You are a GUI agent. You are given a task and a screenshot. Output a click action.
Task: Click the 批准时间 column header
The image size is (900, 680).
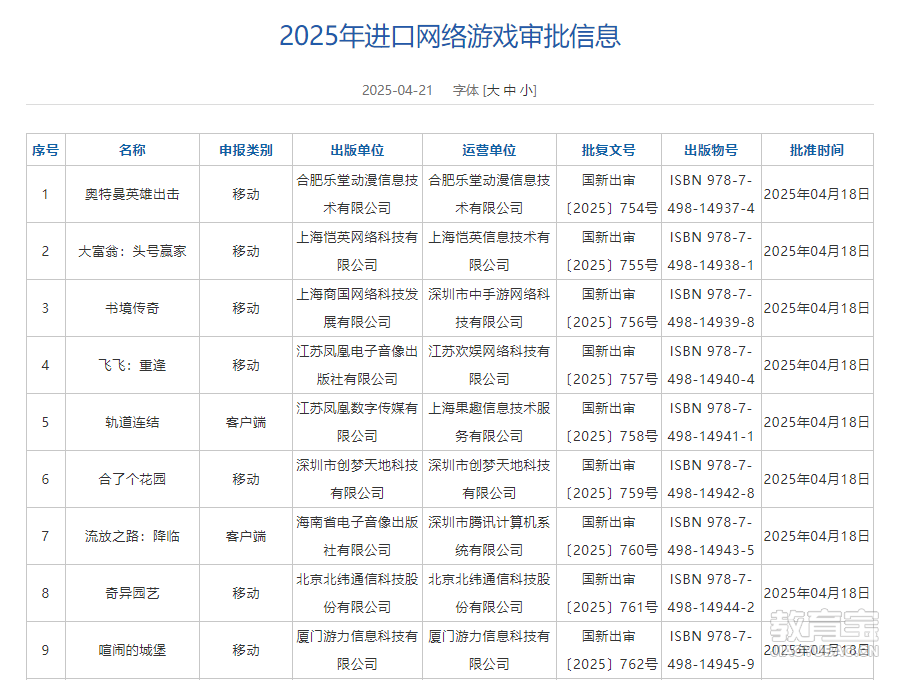click(x=817, y=150)
